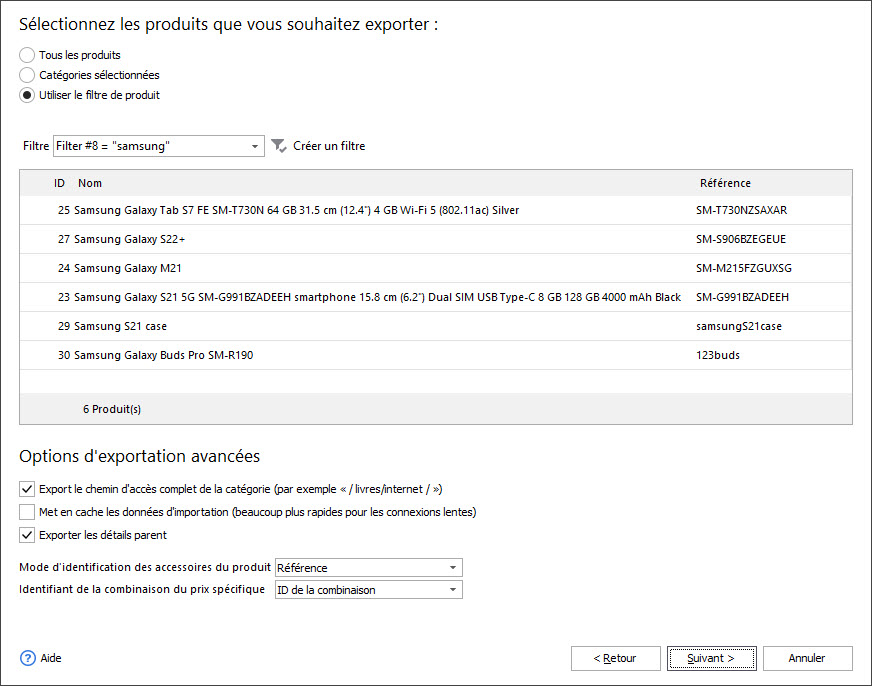Select 'Samsung Galaxy Buds Pro SM-R190' row
The image size is (872, 686).
pyautogui.click(x=435, y=355)
